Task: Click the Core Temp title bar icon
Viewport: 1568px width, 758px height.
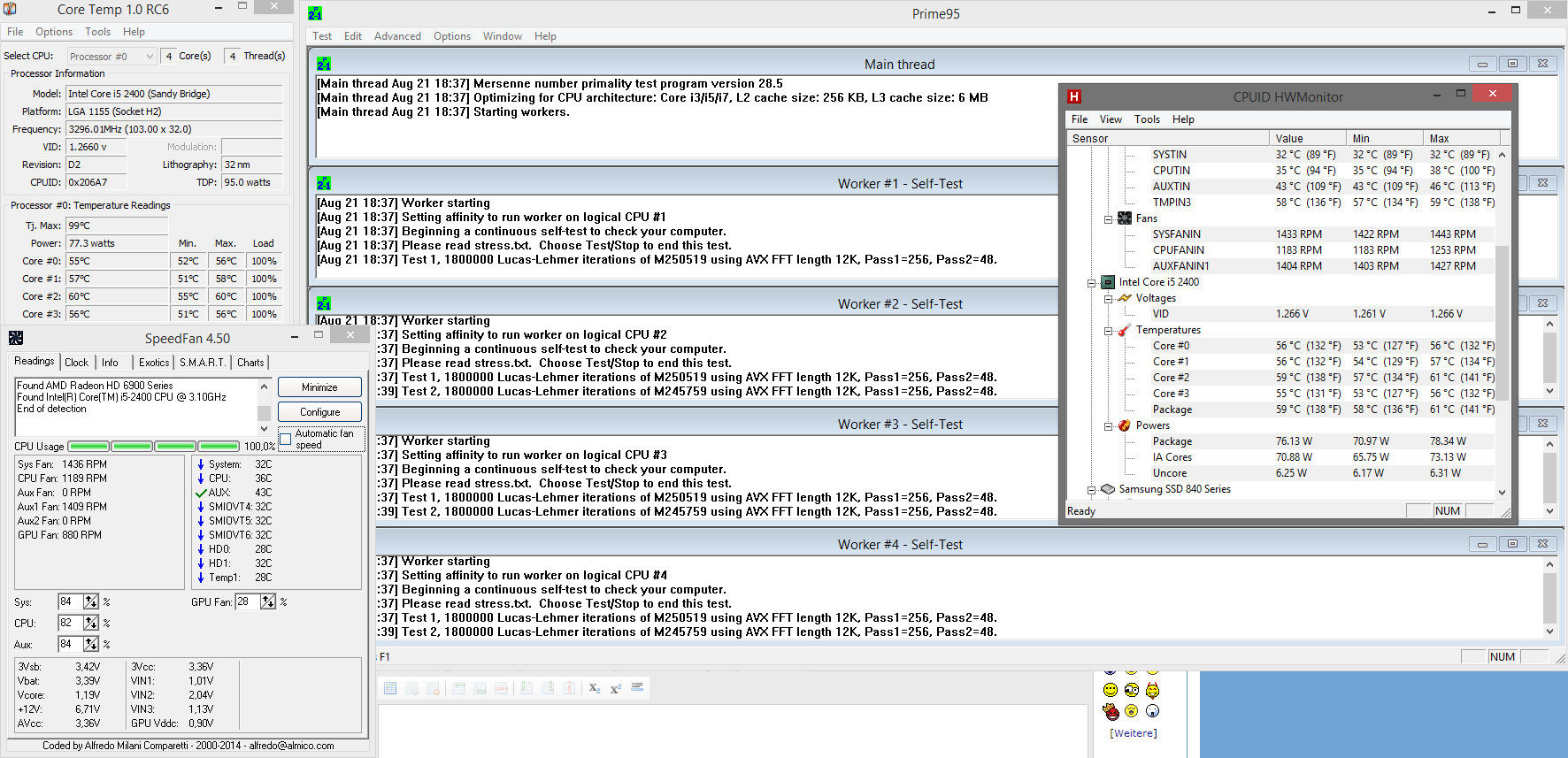Action: point(11,9)
